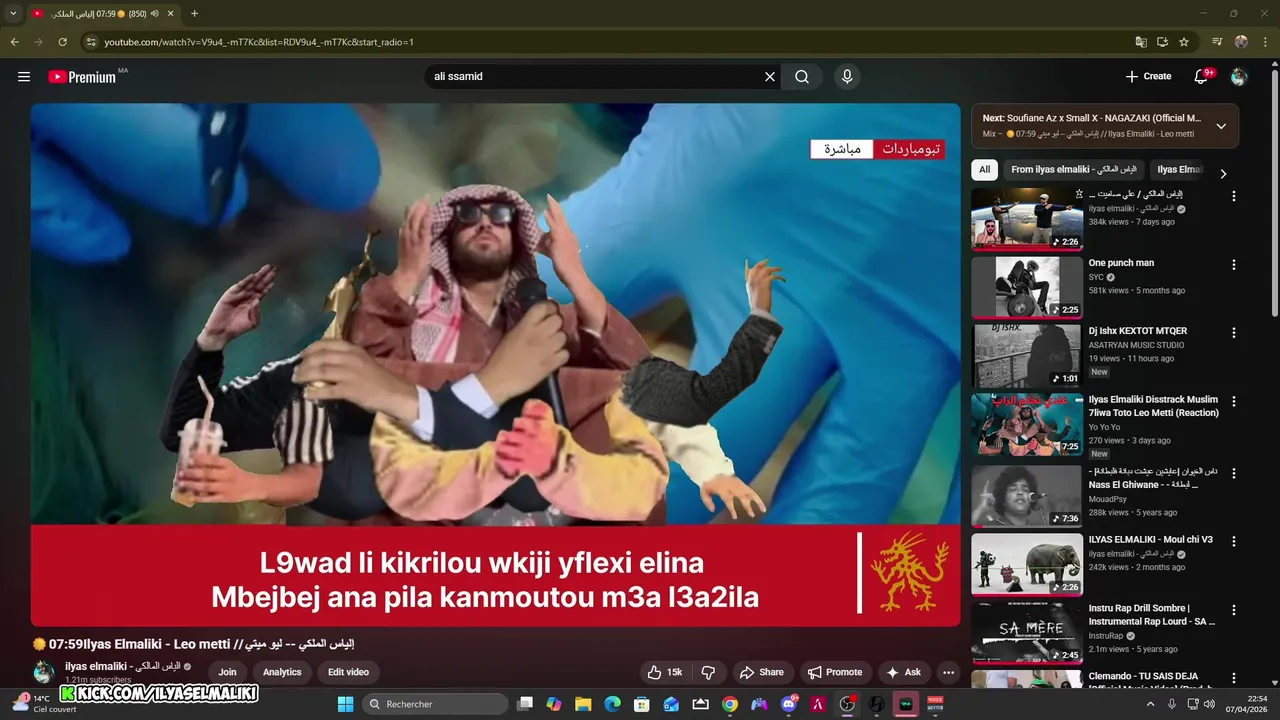Like the video (15k thumbs up)
Viewport: 1280px width, 720px height.
click(664, 672)
